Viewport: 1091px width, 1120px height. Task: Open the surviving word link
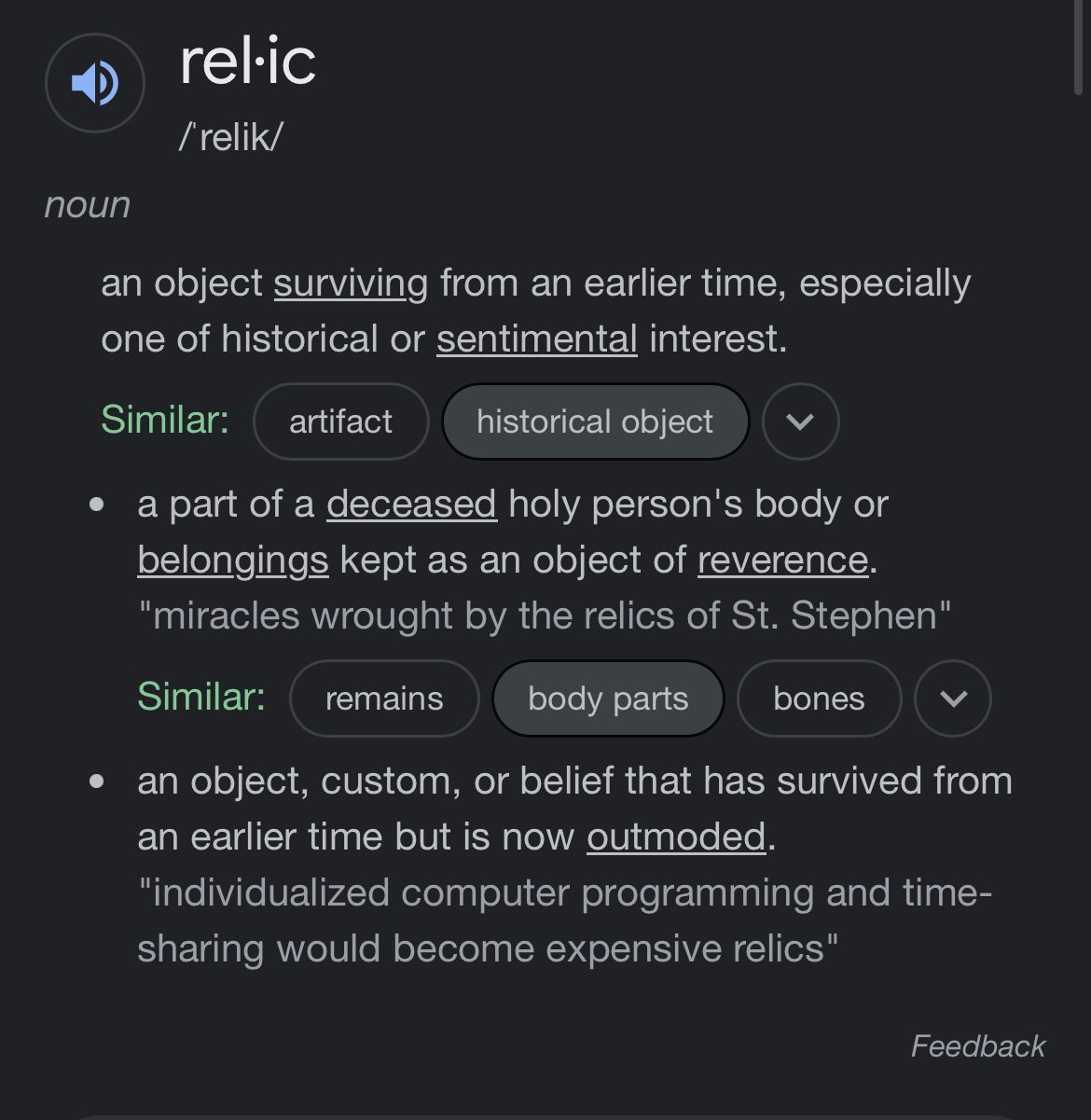coord(351,283)
